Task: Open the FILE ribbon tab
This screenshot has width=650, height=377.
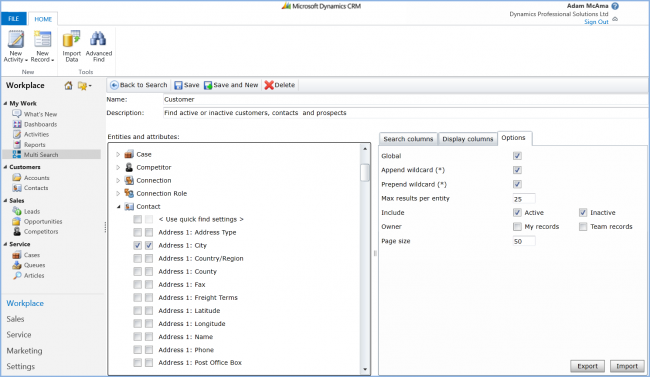Action: pyautogui.click(x=14, y=19)
